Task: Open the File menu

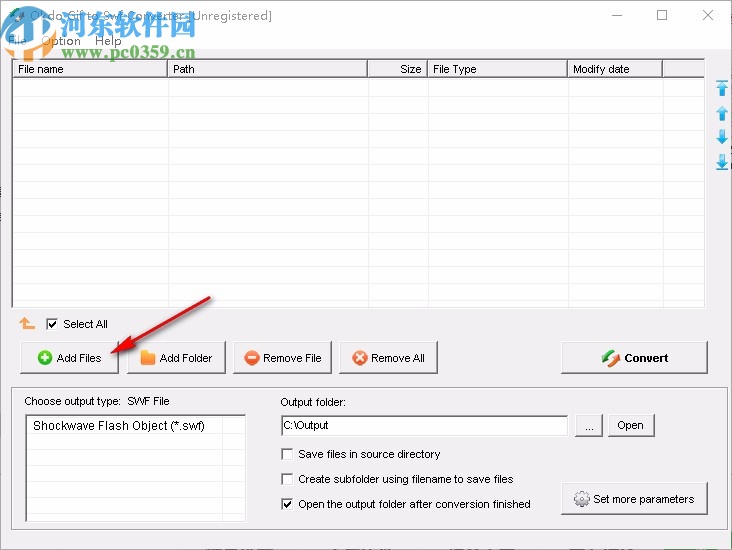Action: pyautogui.click(x=17, y=41)
